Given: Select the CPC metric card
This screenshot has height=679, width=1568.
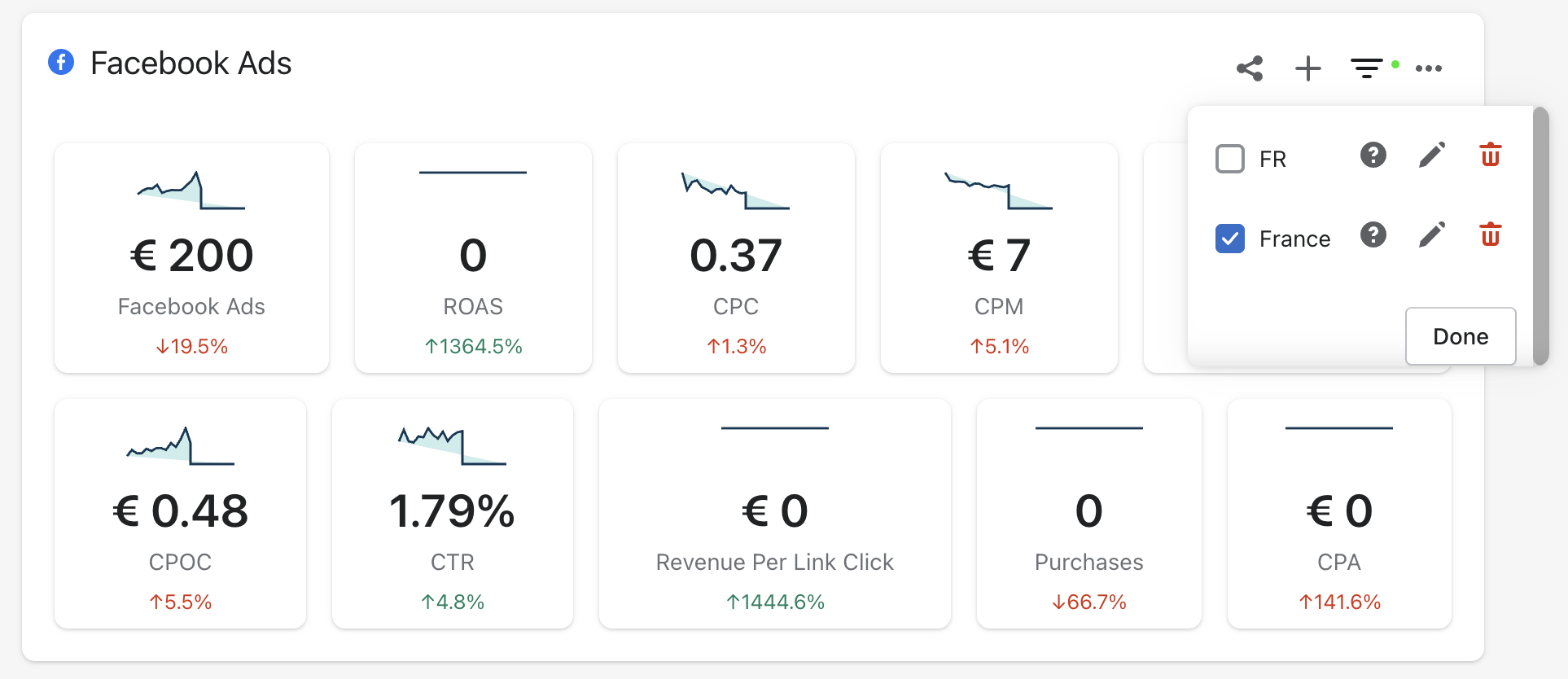Looking at the screenshot, I should [736, 258].
